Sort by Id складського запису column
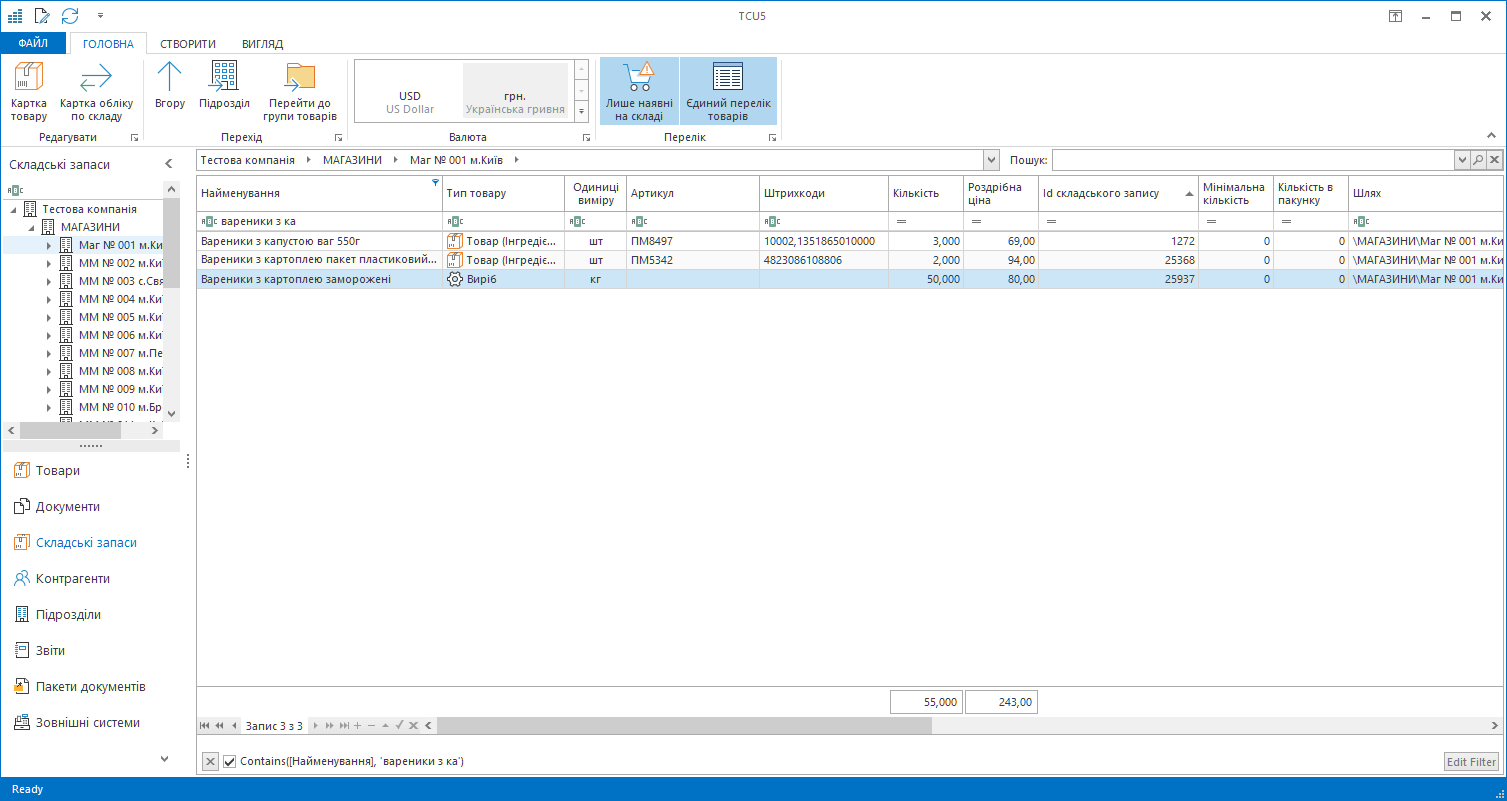The height and width of the screenshot is (801, 1507). pyautogui.click(x=1118, y=193)
